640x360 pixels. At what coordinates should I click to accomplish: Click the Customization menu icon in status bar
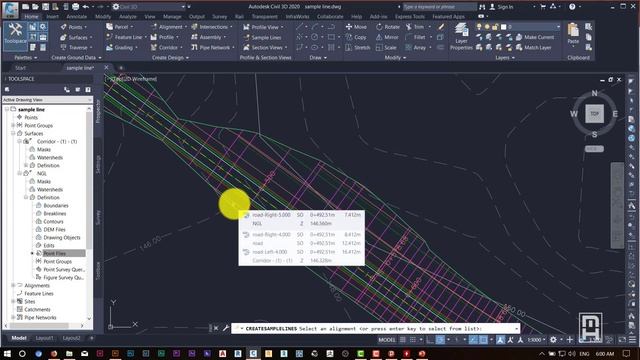[x=632, y=340]
